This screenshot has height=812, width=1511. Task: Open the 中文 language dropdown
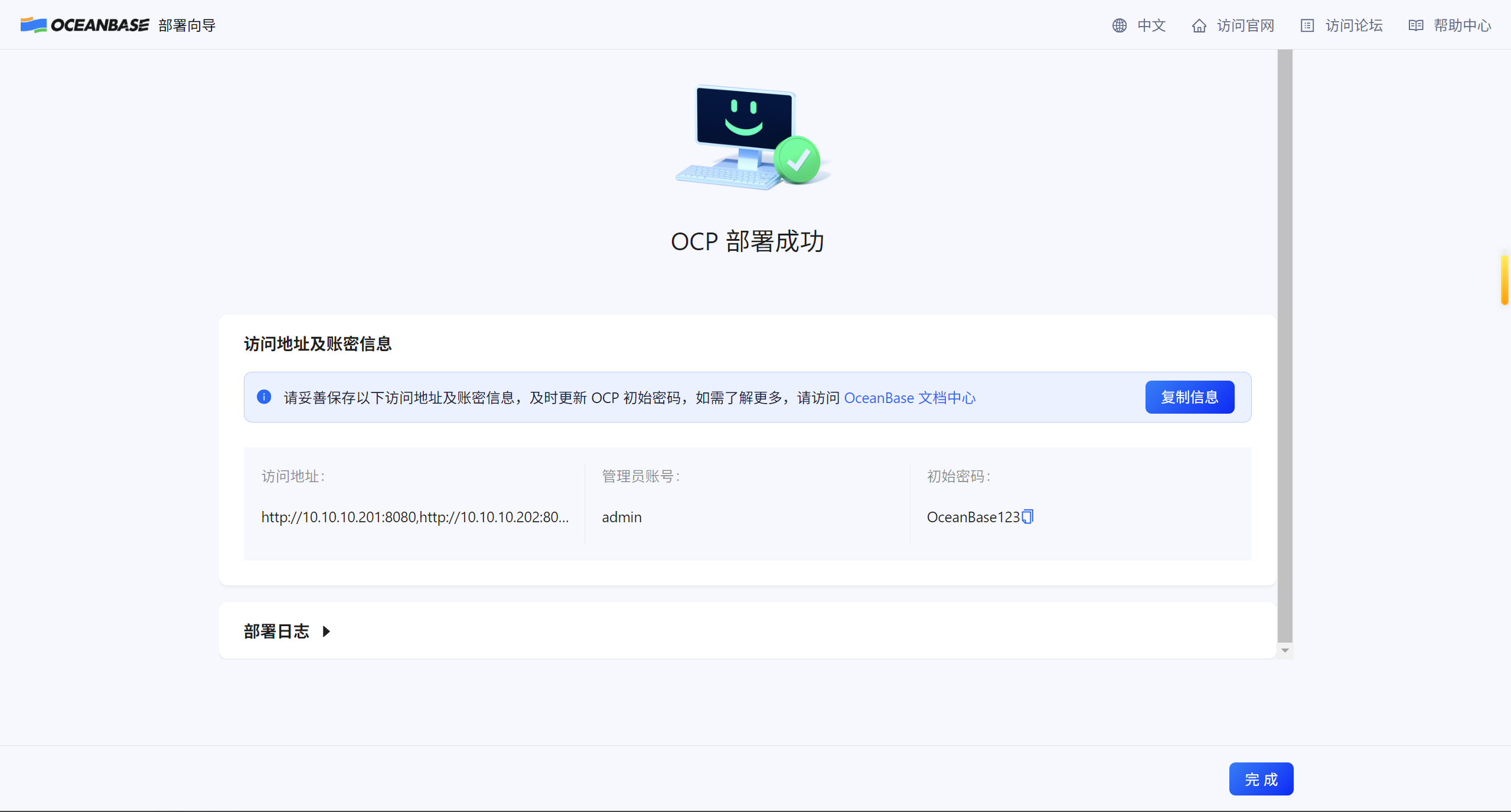(x=1151, y=25)
